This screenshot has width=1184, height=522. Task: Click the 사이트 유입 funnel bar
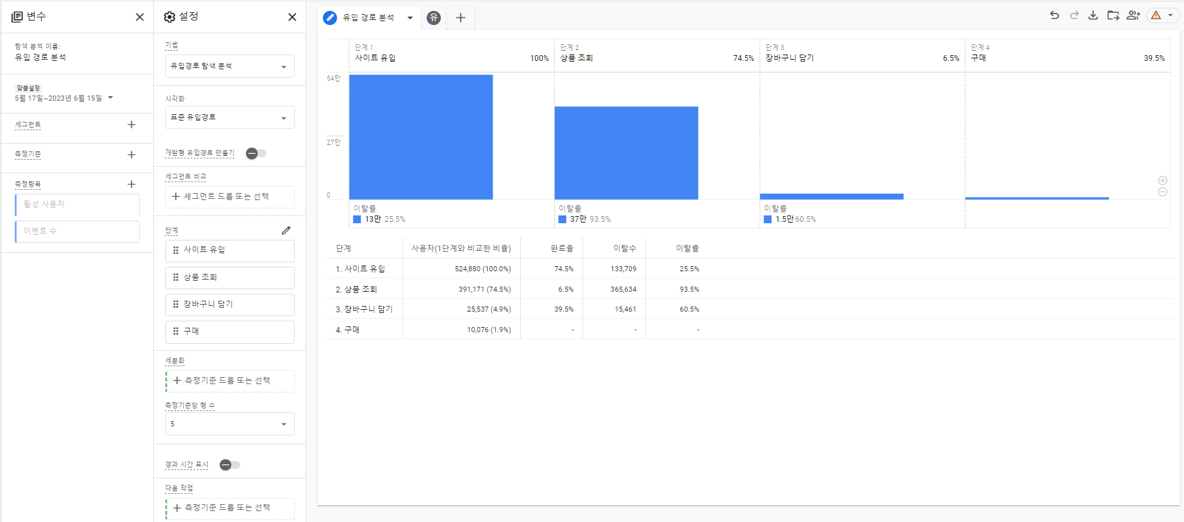coord(421,137)
